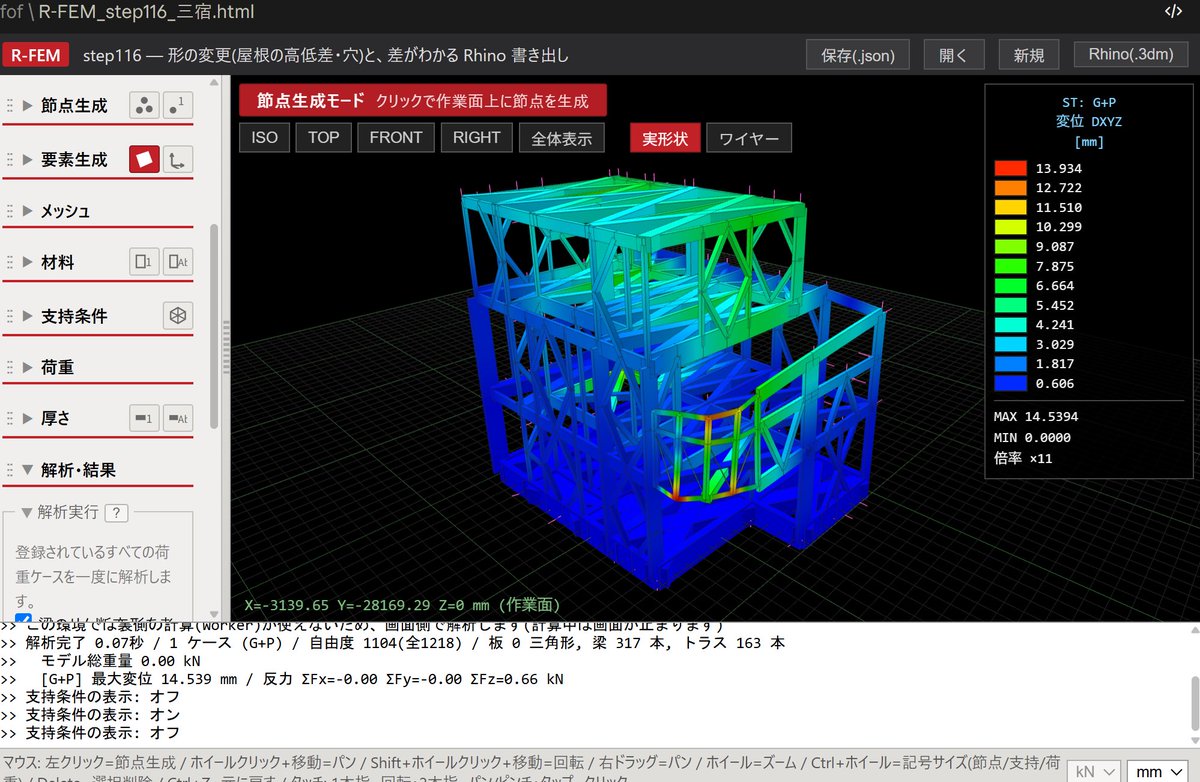Viewport: 1200px width, 782px height.
Task: Collapse the 解析・結果 section
Action: (27, 470)
